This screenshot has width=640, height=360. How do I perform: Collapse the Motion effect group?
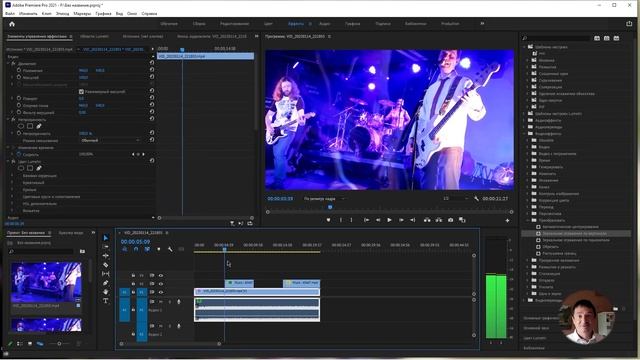pyautogui.click(x=8, y=64)
